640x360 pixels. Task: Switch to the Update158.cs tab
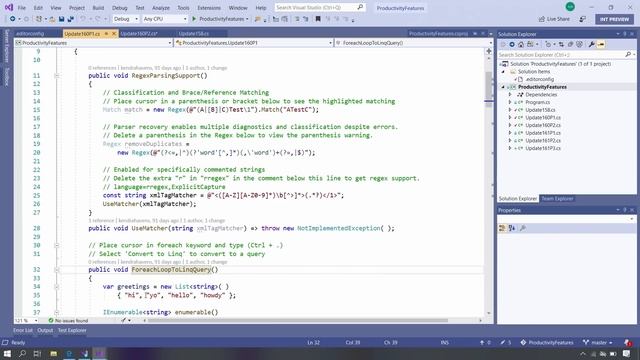193,33
